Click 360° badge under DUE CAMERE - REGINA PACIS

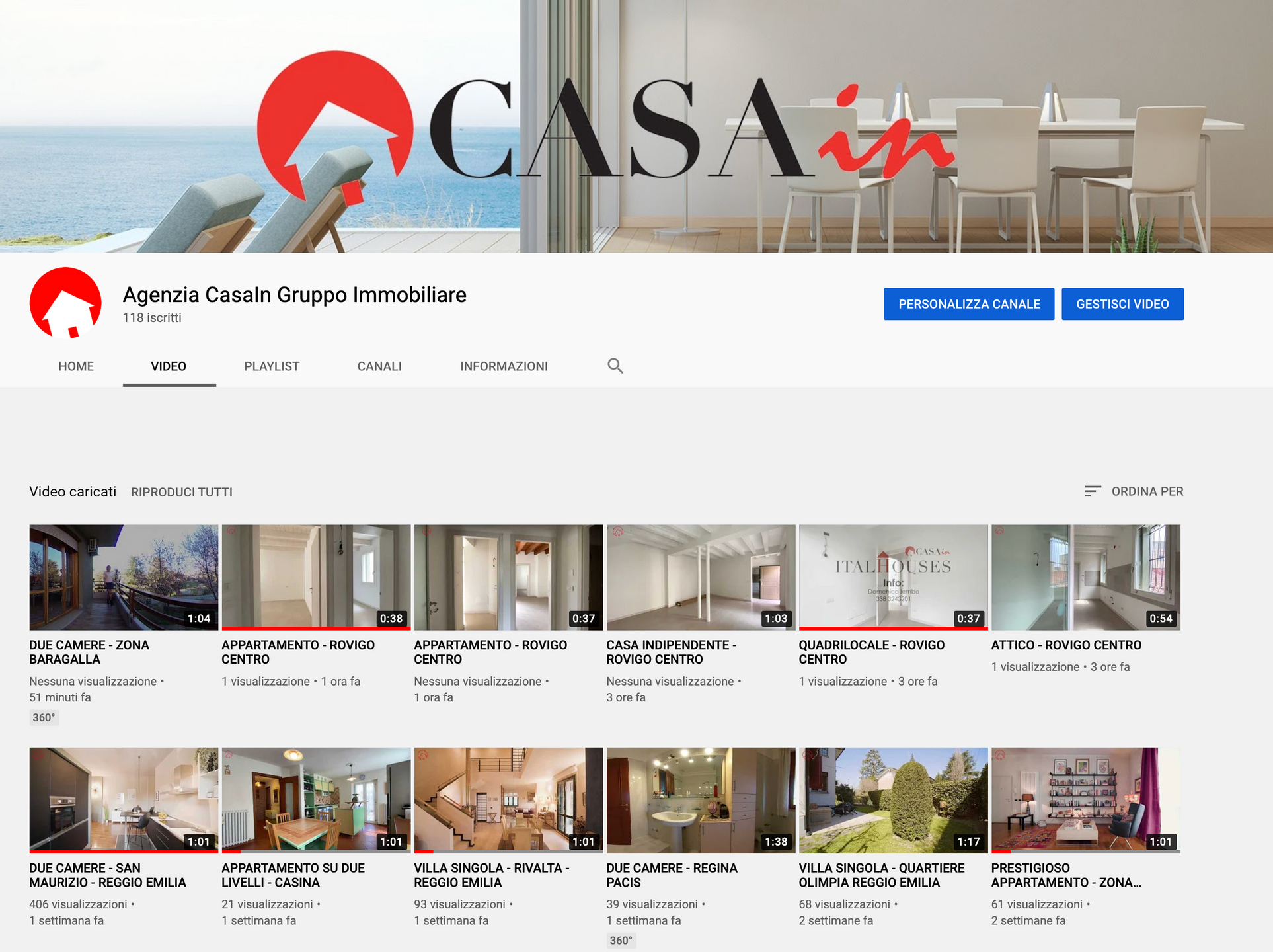(x=621, y=940)
